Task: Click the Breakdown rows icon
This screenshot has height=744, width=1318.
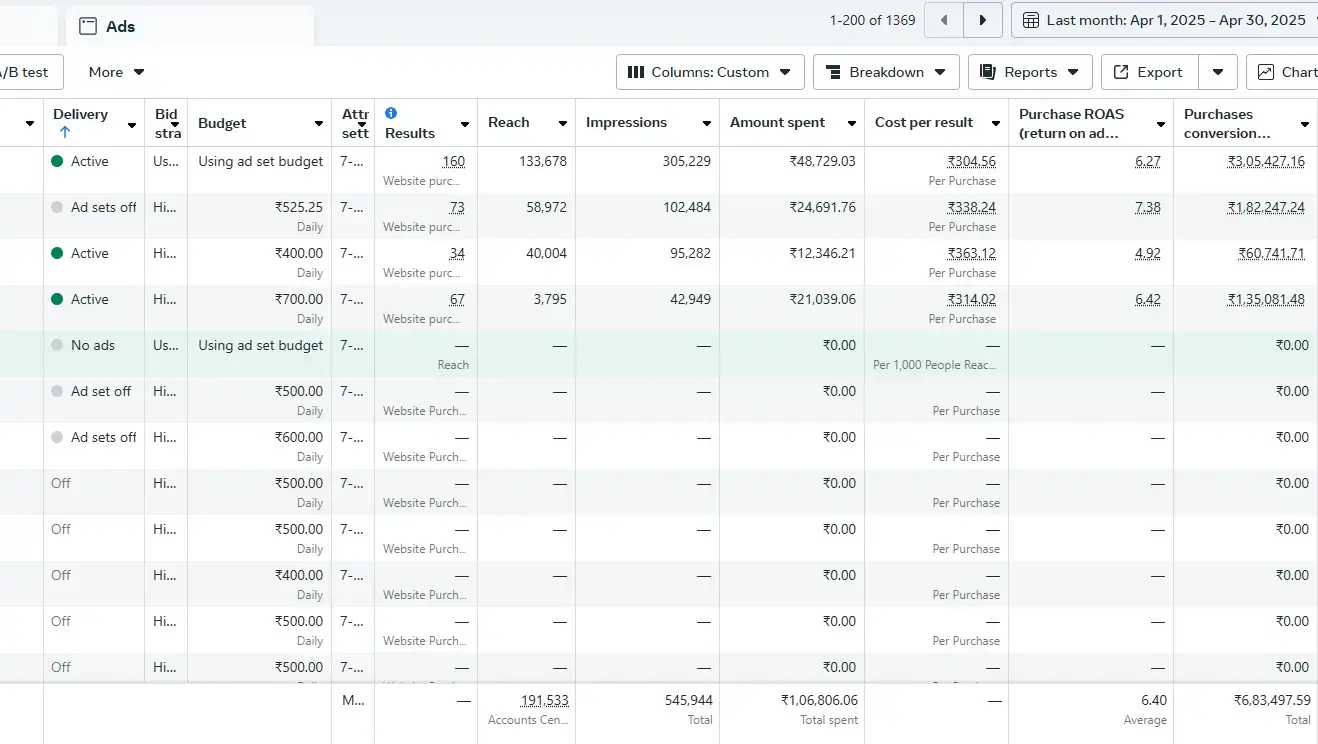Action: (833, 72)
